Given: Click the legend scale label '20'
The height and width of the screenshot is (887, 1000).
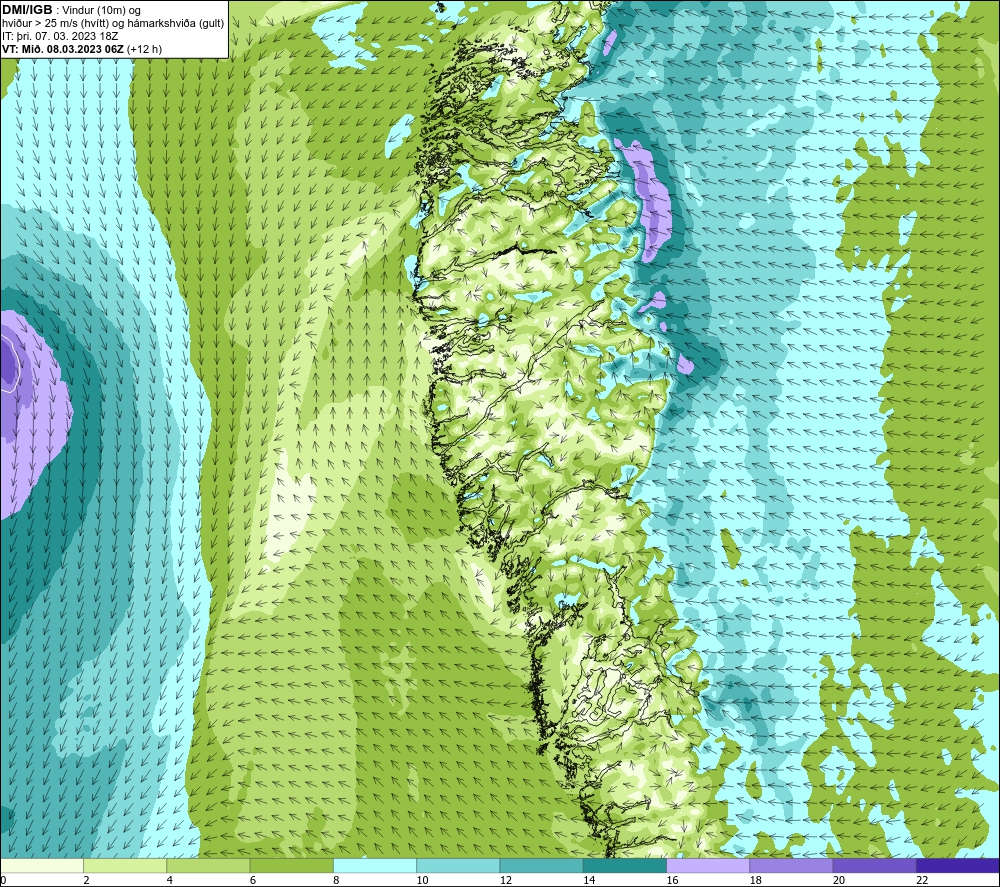Looking at the screenshot, I should click(839, 880).
